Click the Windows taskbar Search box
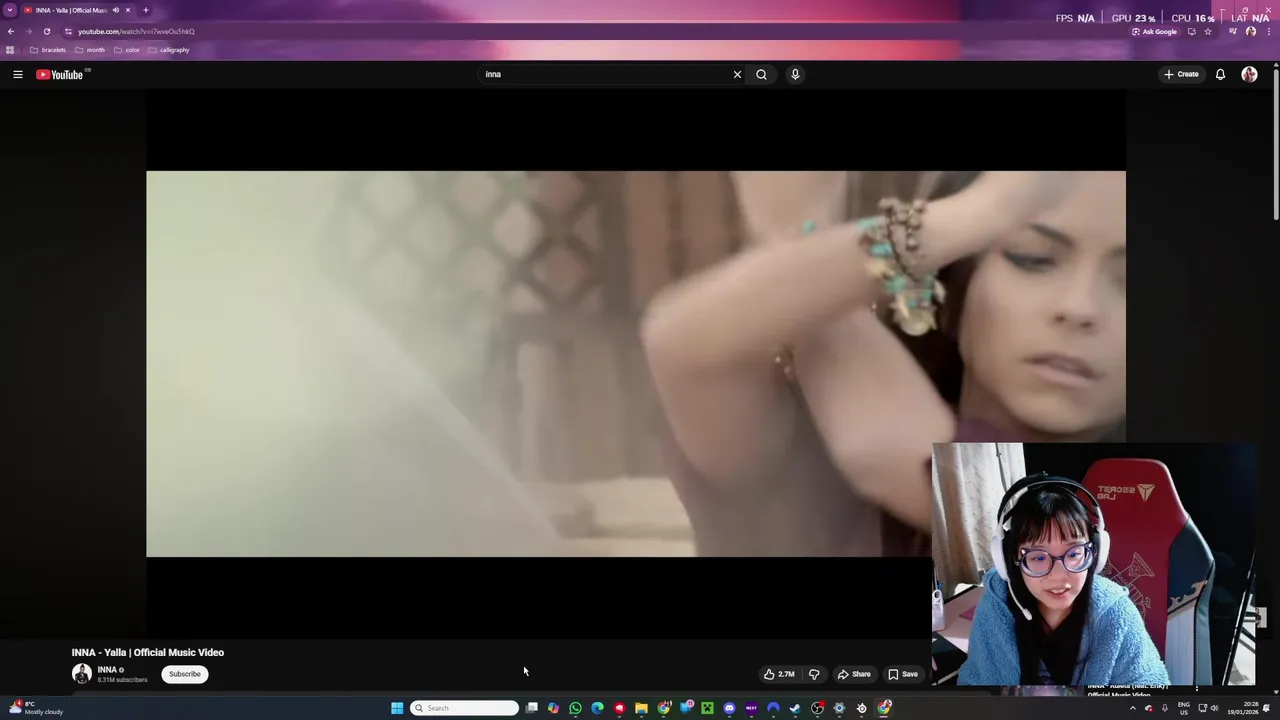This screenshot has height=720, width=1280. [465, 708]
